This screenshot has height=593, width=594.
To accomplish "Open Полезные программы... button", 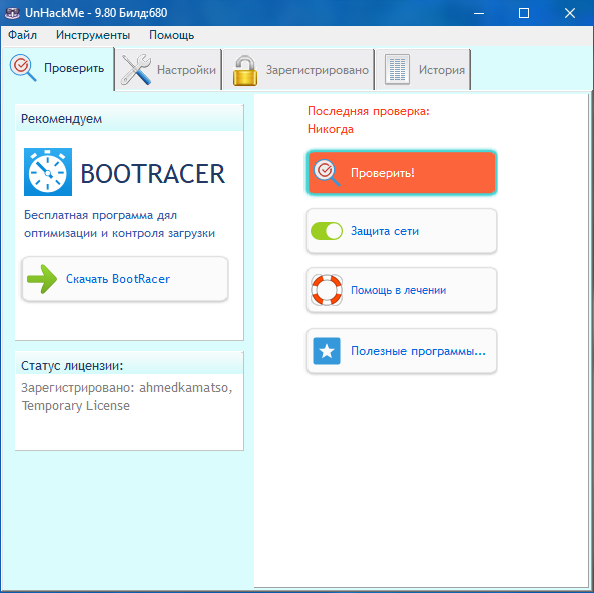I will [402, 351].
